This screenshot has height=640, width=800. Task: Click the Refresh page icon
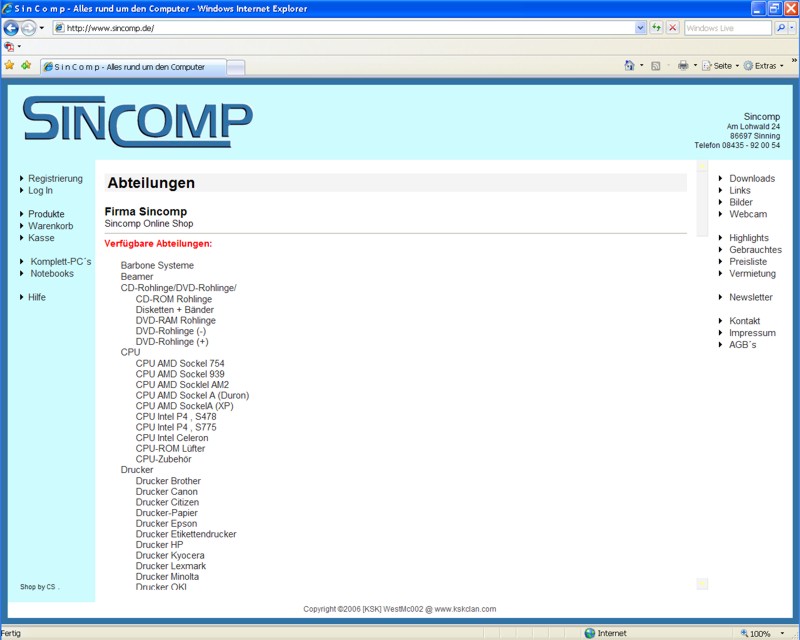657,28
